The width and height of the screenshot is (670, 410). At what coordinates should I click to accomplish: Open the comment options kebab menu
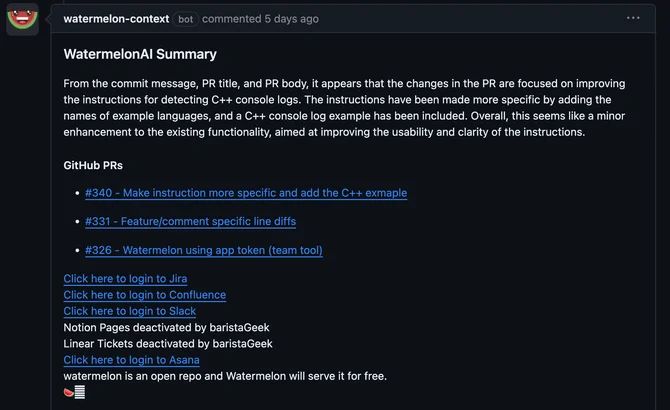coord(633,18)
